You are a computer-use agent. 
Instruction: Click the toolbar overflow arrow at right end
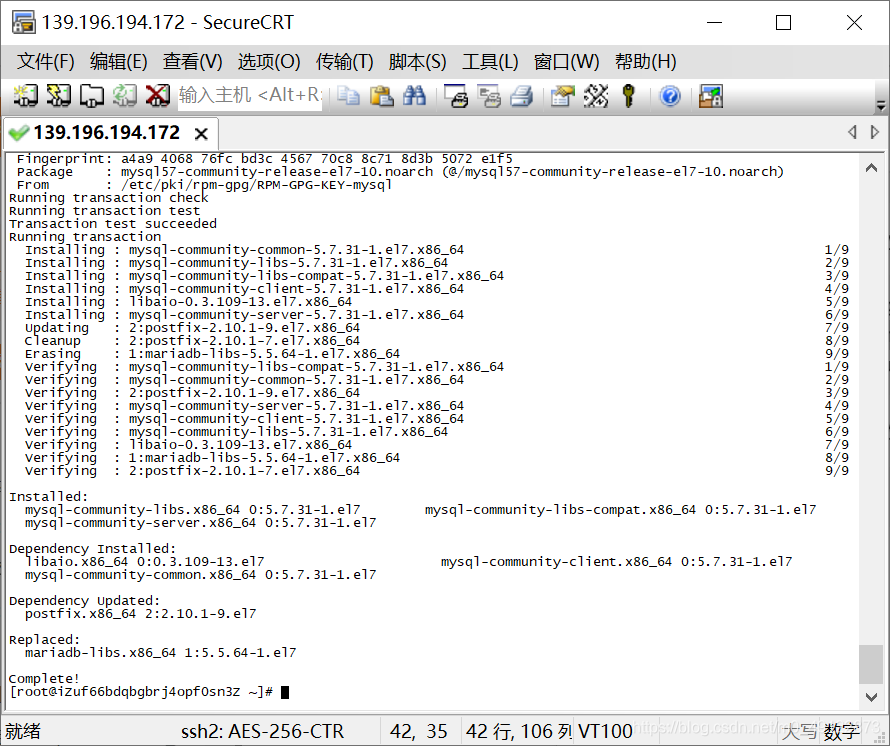tap(881, 106)
